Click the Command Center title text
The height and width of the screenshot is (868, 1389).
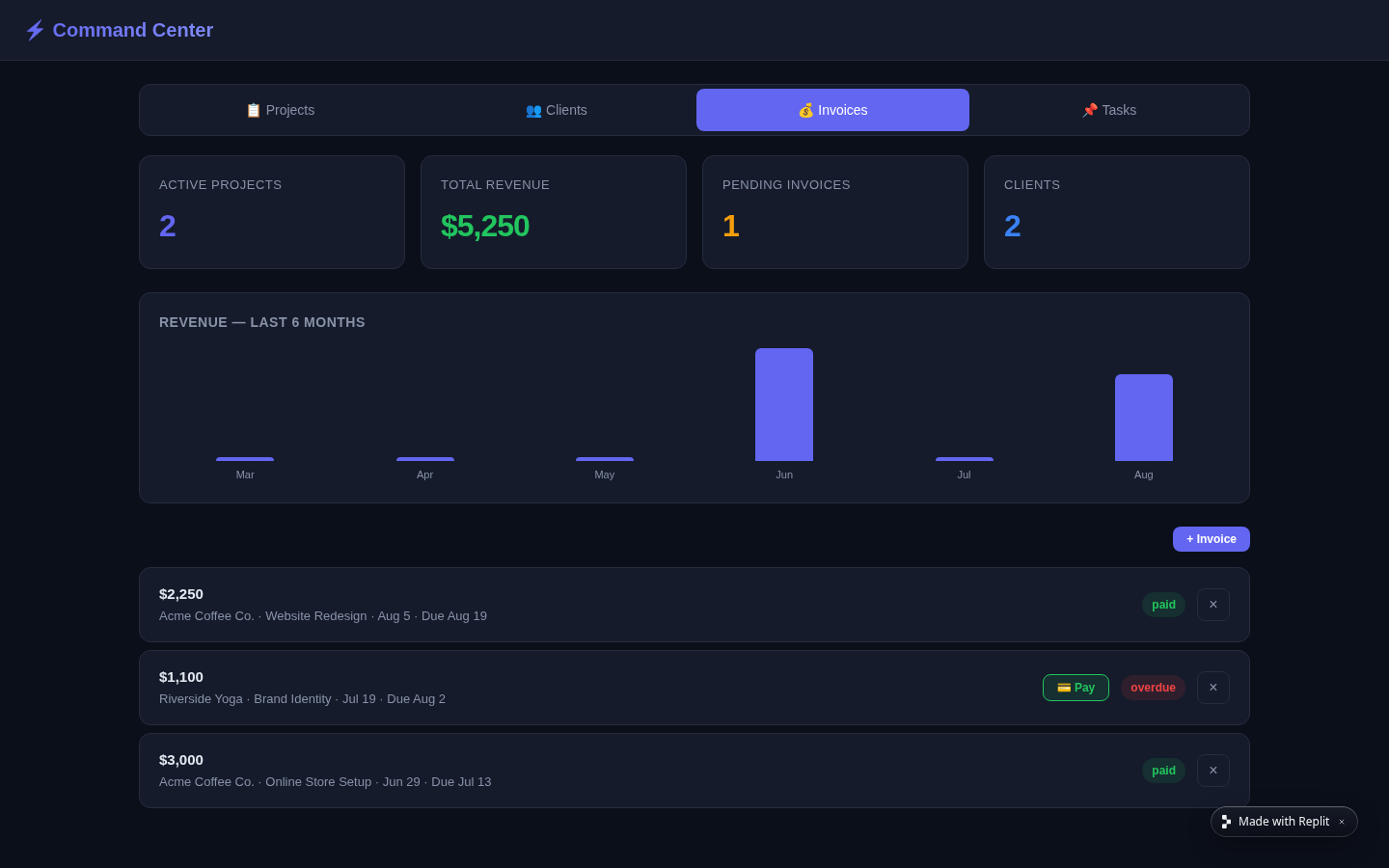pyautogui.click(x=133, y=30)
